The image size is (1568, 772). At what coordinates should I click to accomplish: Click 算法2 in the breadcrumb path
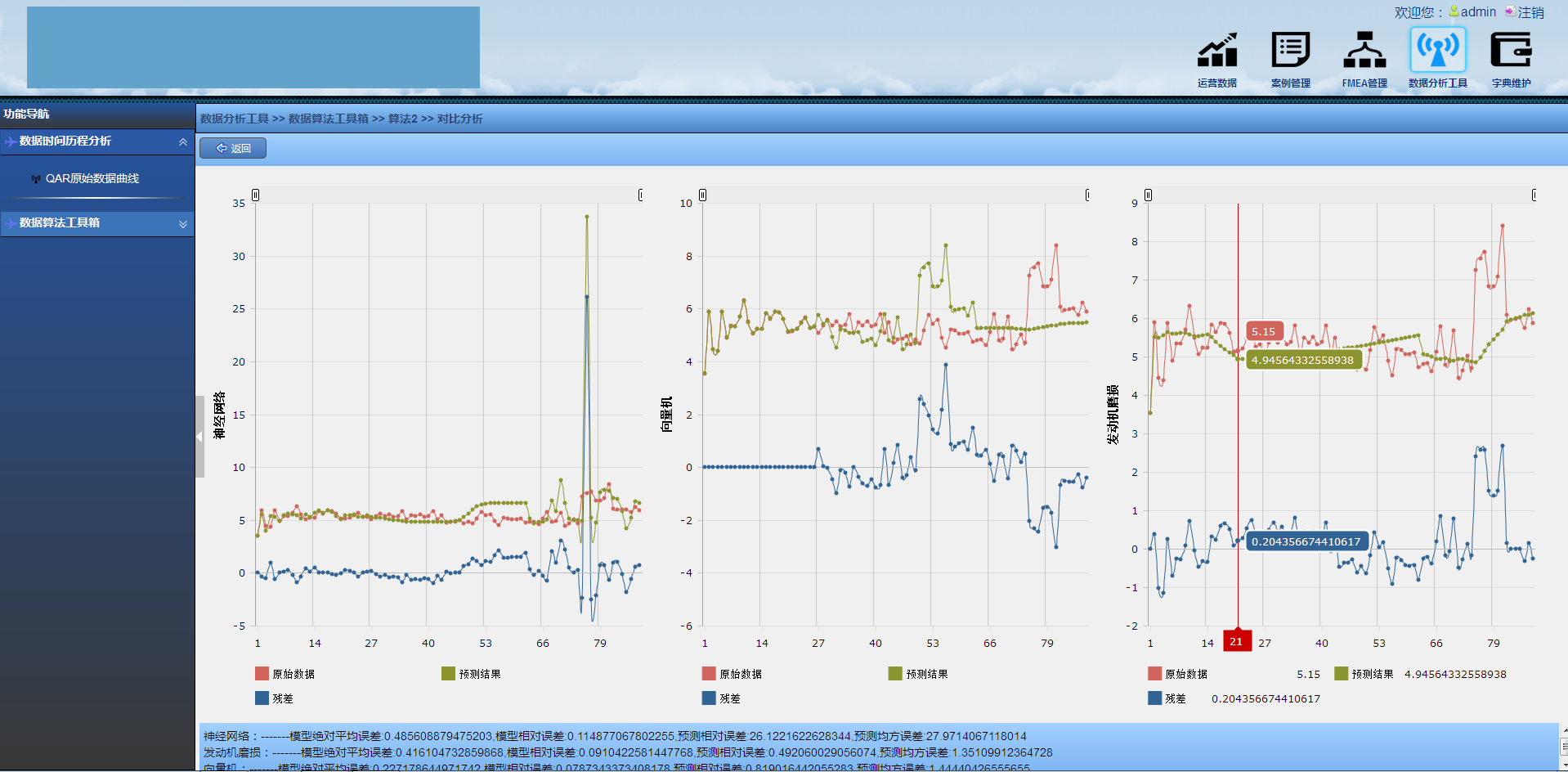(402, 119)
